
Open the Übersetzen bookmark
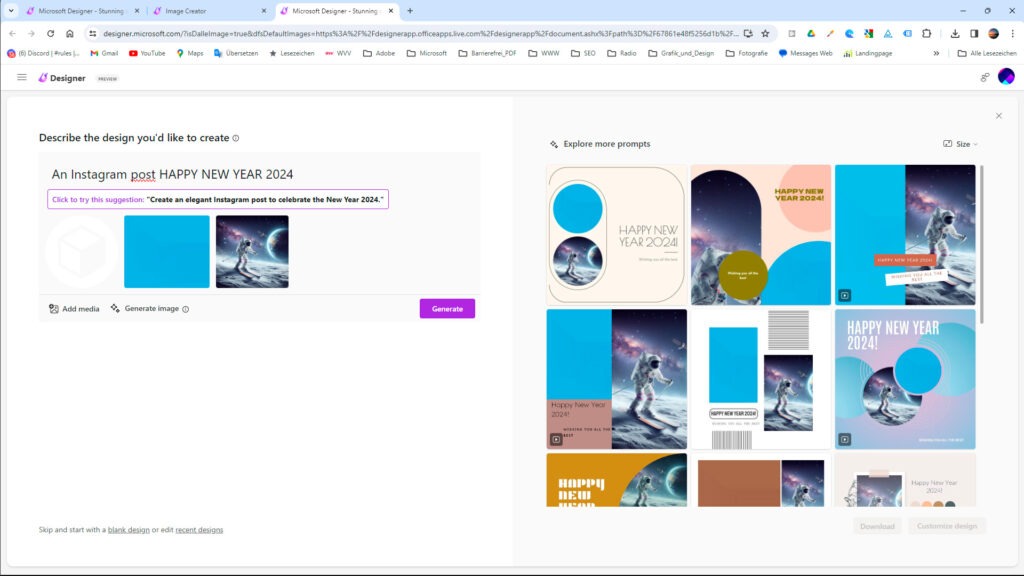point(236,54)
